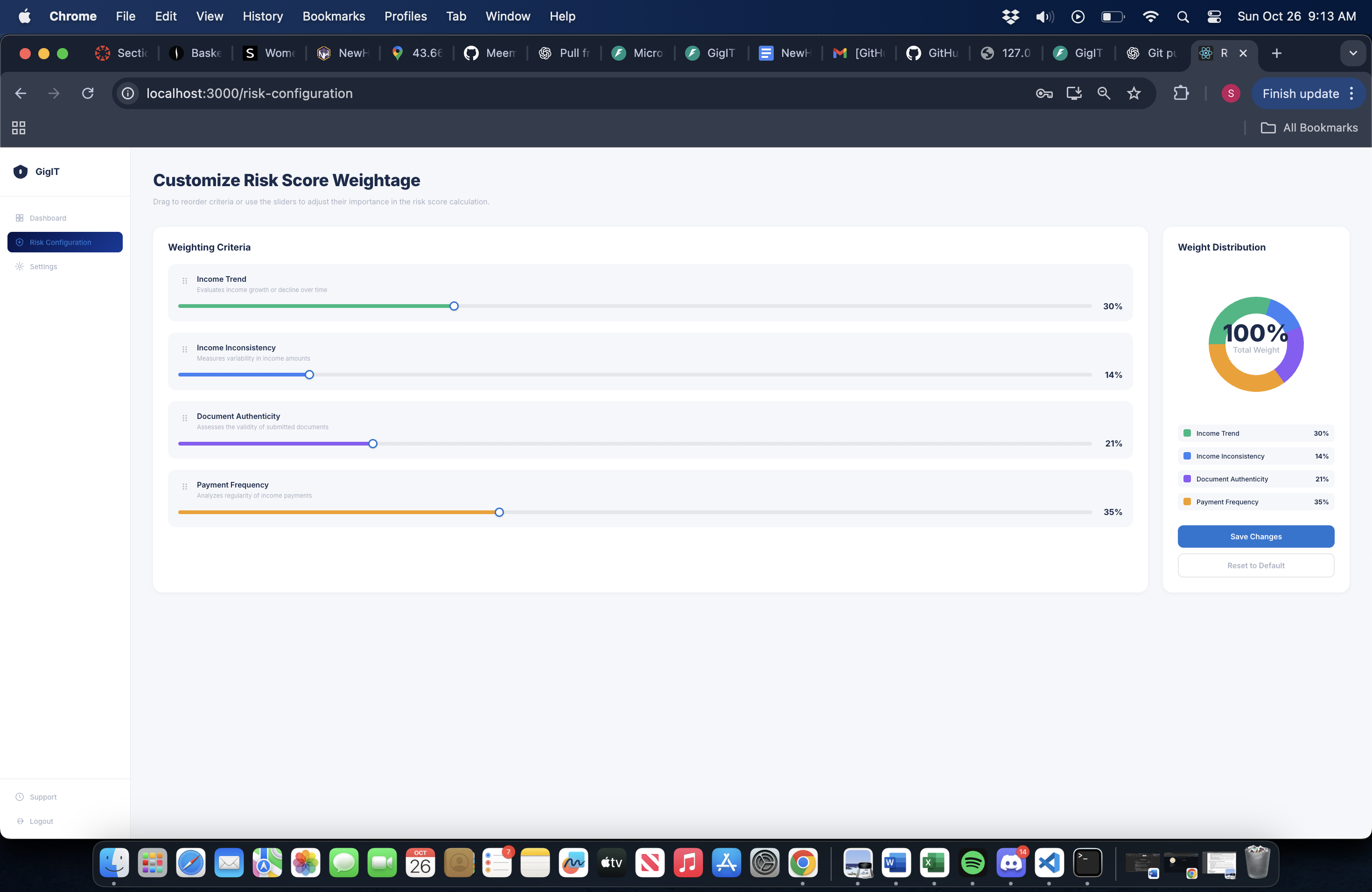Viewport: 1372px width, 892px height.
Task: Open Visual Studio Code from the dock
Action: click(1049, 863)
